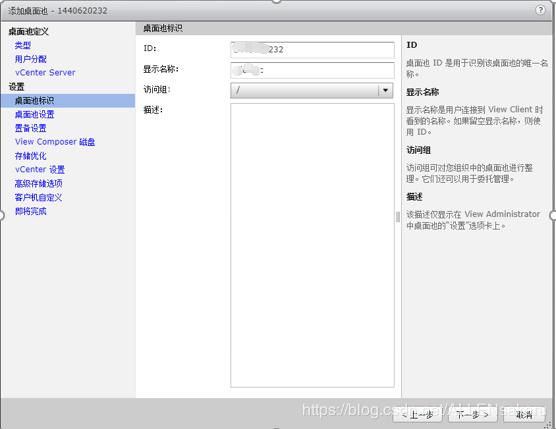Open 即将完成 step
Image resolution: width=556 pixels, height=429 pixels.
pos(30,211)
